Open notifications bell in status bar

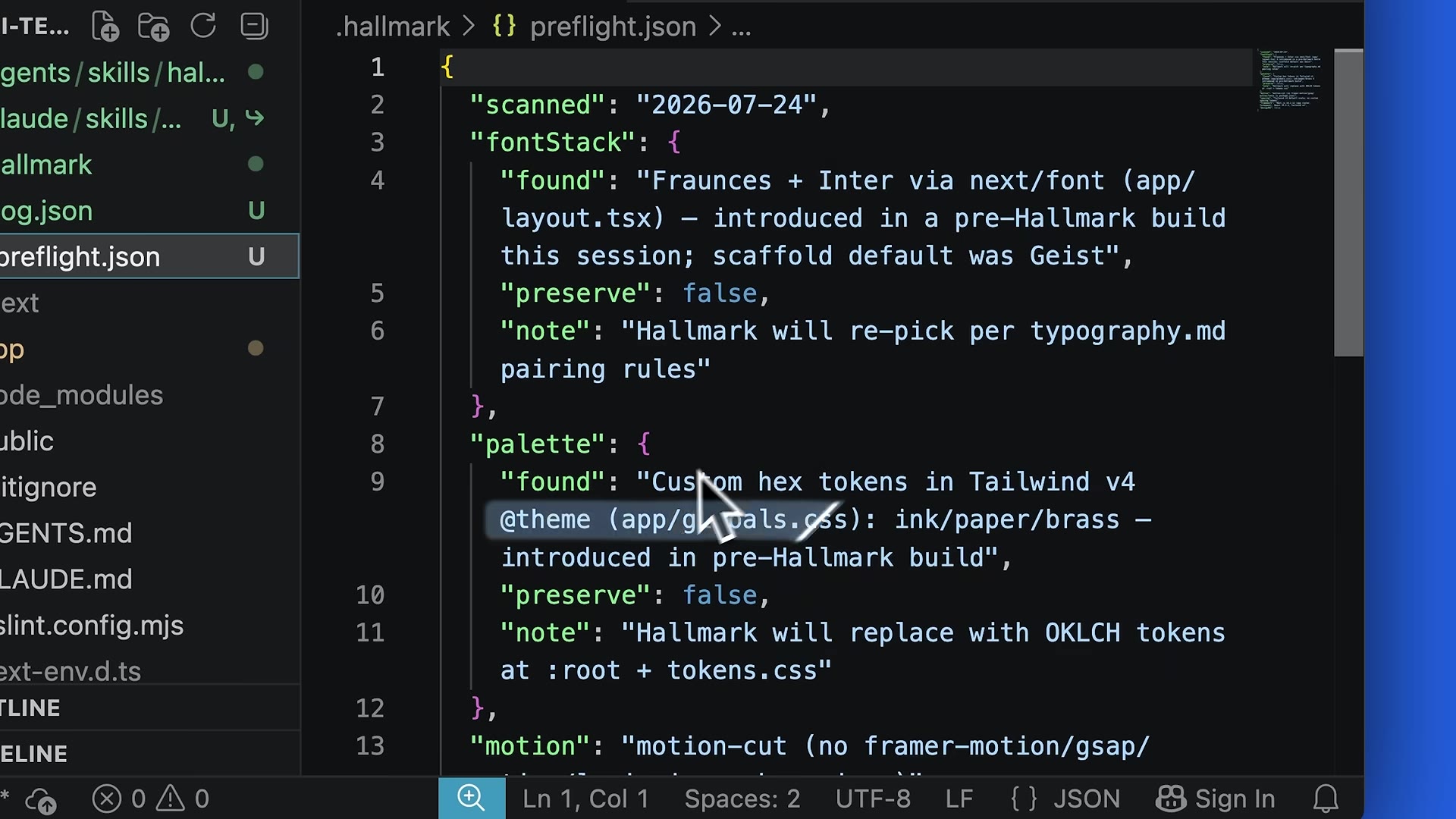pos(1326,799)
